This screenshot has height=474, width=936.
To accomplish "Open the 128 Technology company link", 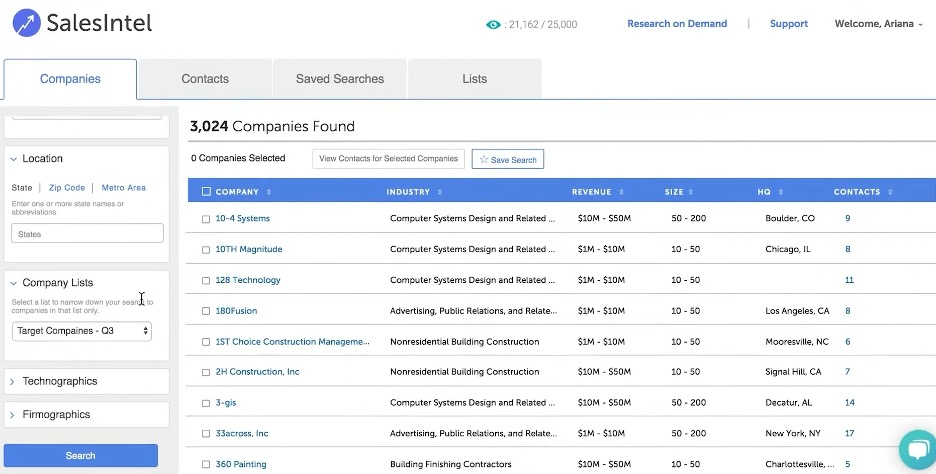I will (x=248, y=280).
